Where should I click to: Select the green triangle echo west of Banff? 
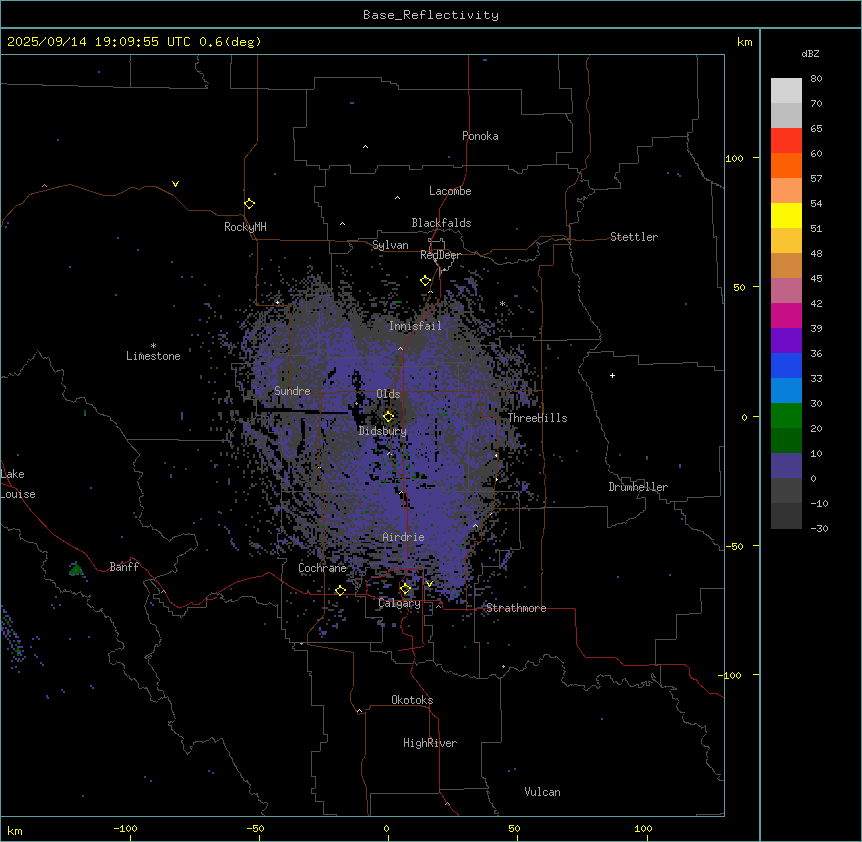(x=76, y=569)
